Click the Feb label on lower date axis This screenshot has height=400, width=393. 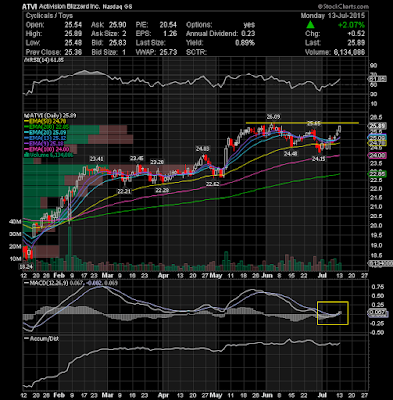pyautogui.click(x=59, y=395)
